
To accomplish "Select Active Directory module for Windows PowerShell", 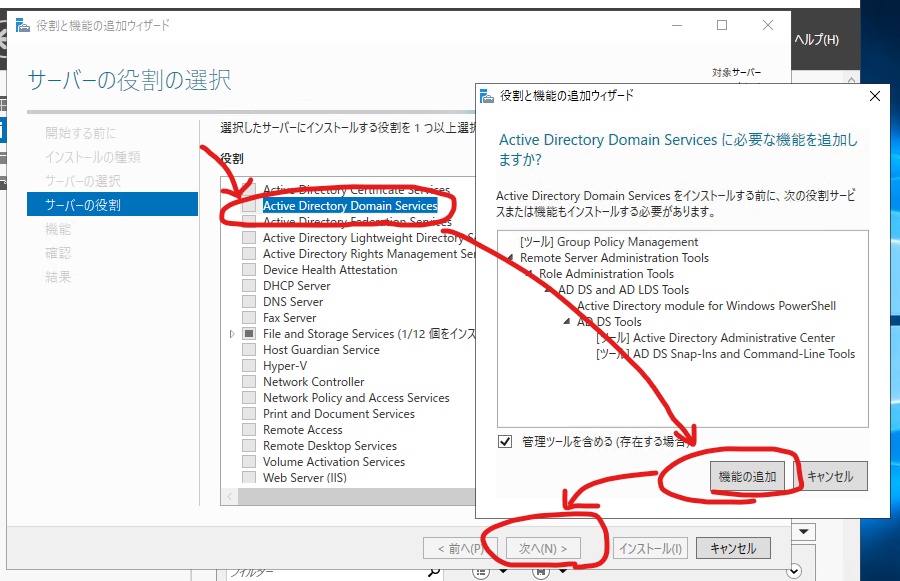I will click(707, 306).
